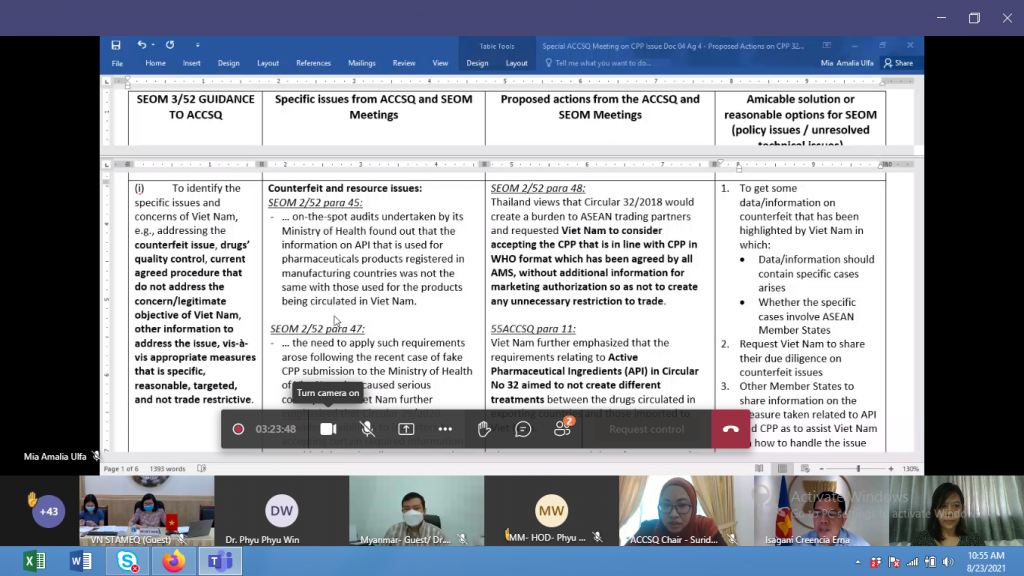Open Word from the taskbar
The height and width of the screenshot is (576, 1024).
click(81, 561)
